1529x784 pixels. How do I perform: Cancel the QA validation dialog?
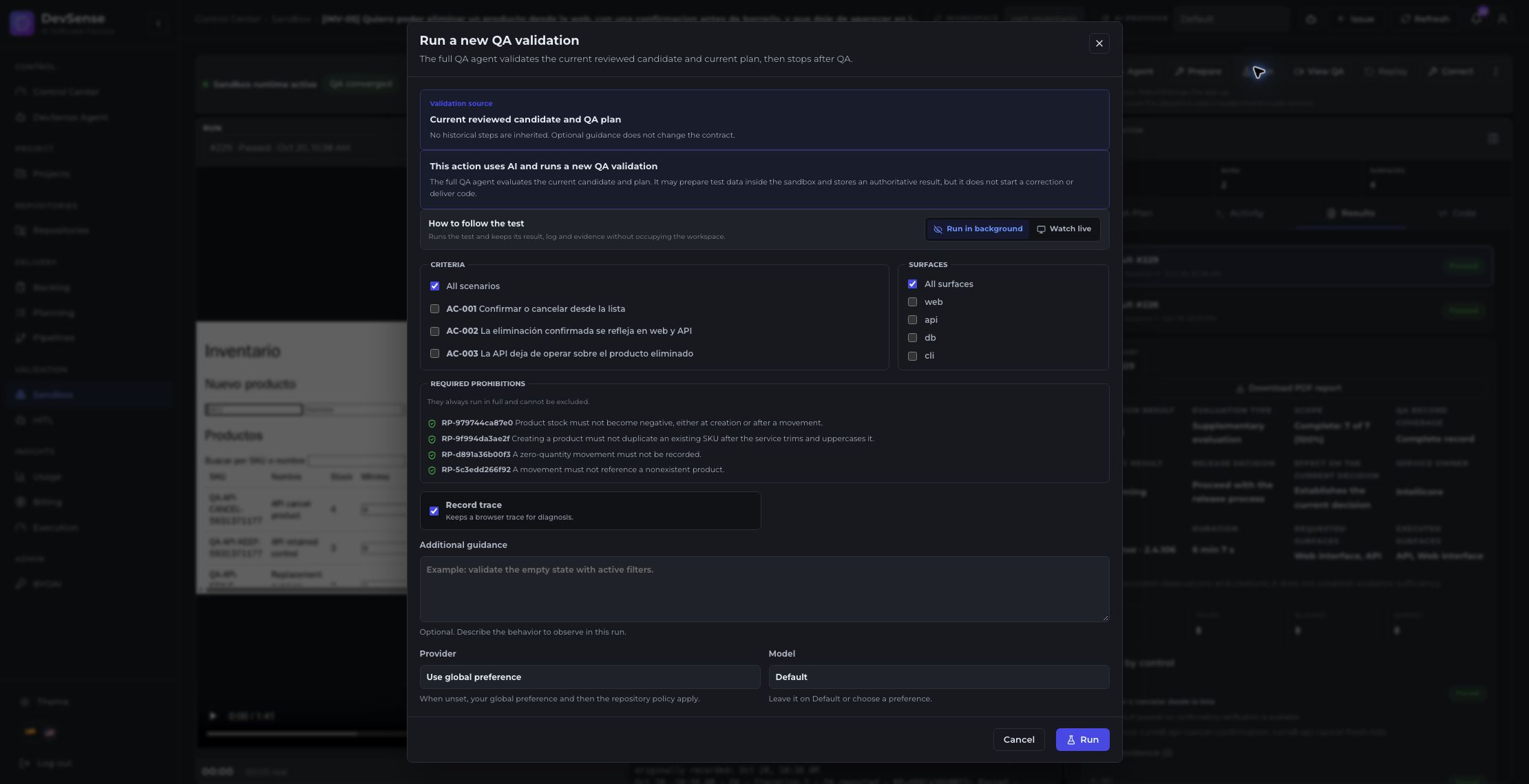point(1019,740)
